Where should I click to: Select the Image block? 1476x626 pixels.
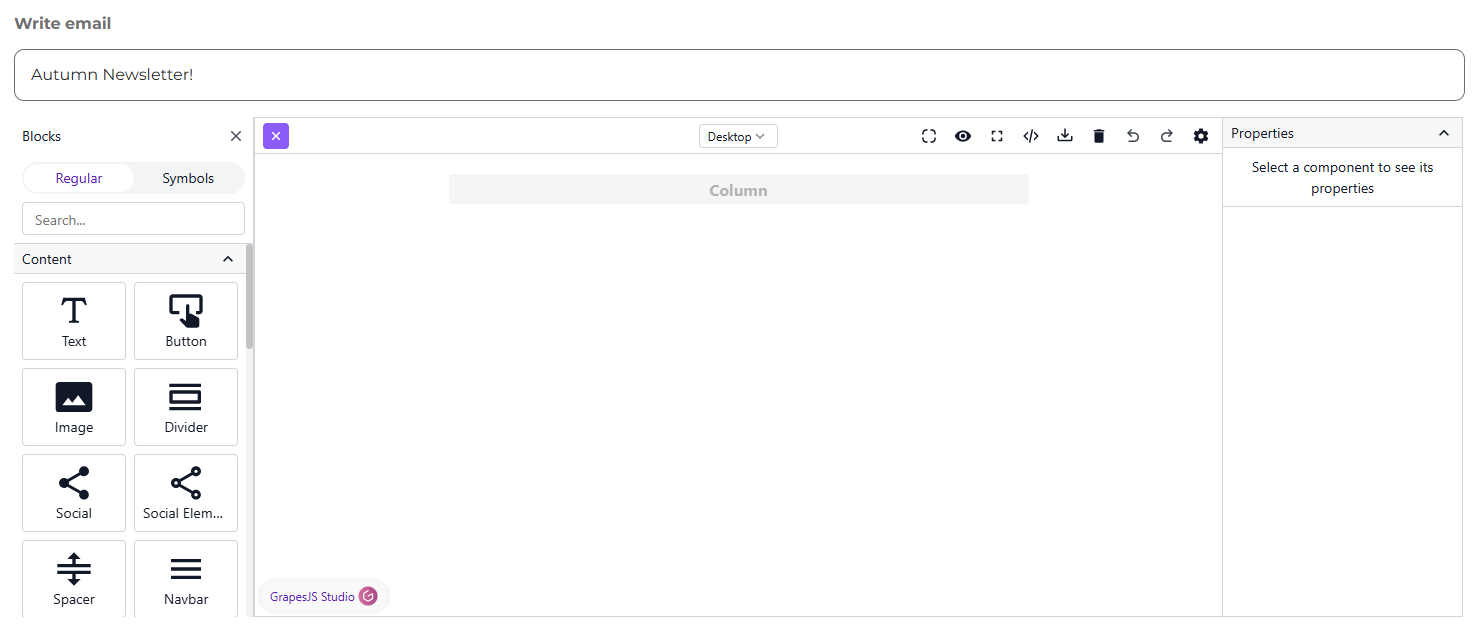[x=73, y=406]
